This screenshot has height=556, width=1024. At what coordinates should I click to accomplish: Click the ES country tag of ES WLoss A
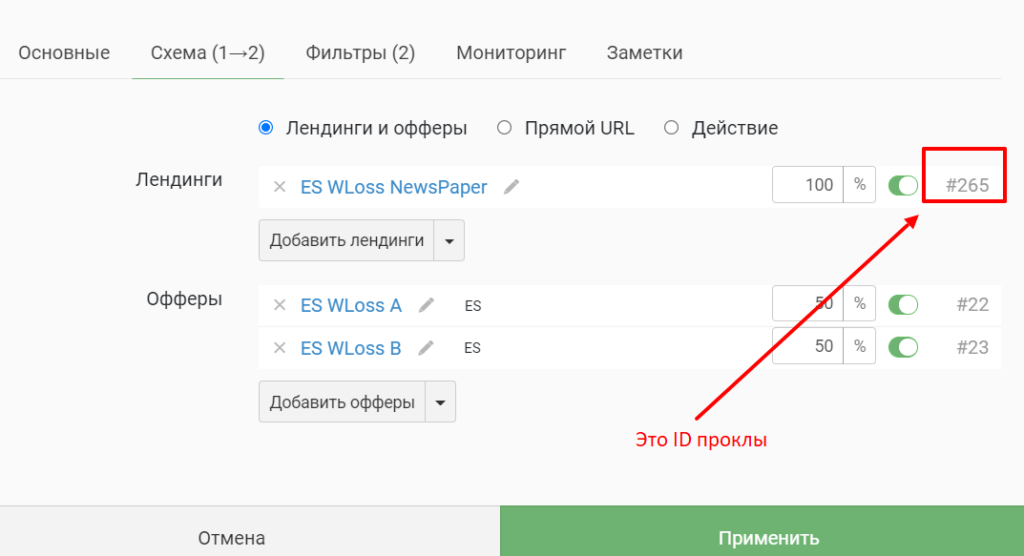click(x=473, y=306)
